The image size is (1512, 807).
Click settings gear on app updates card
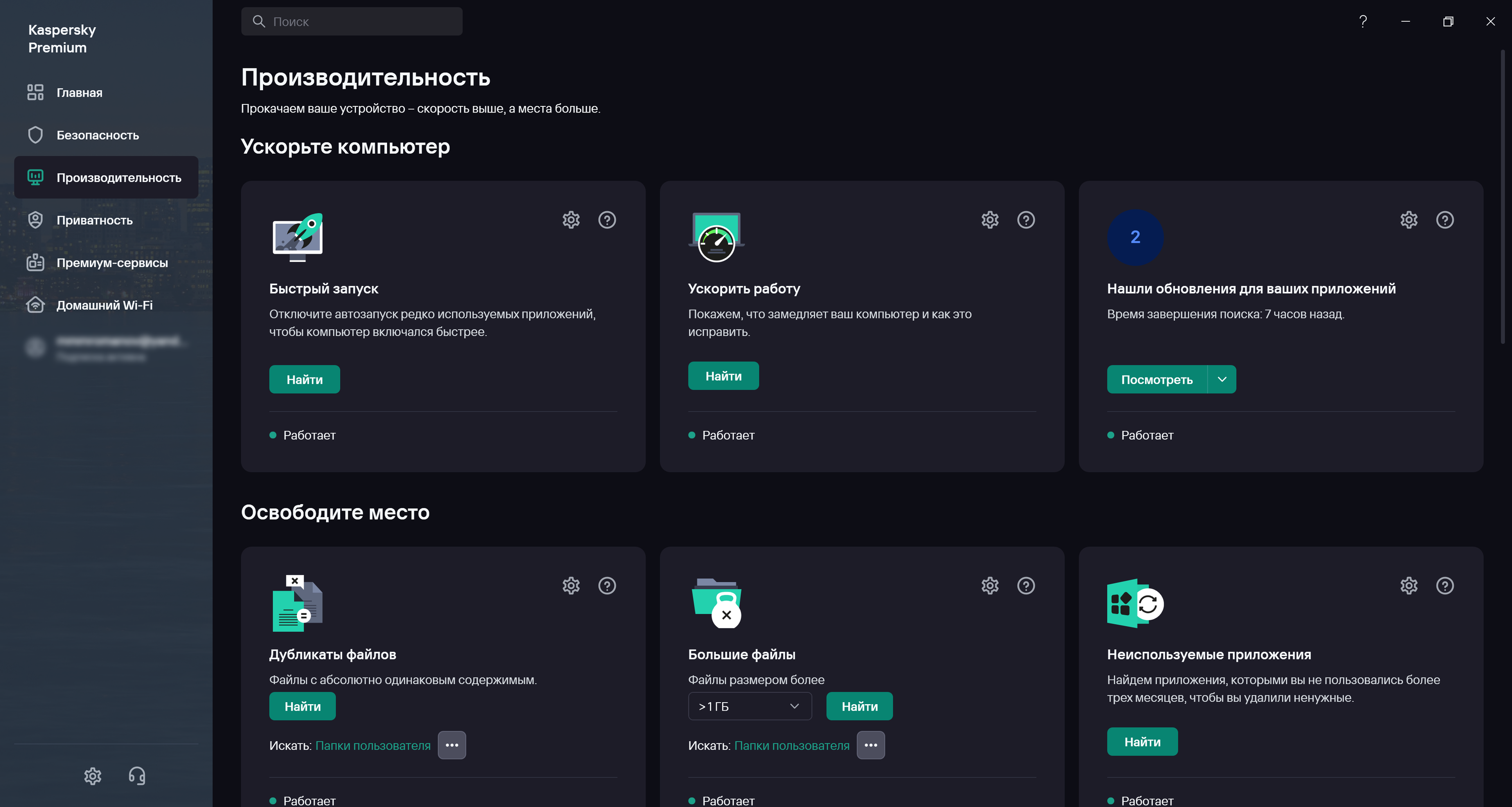pyautogui.click(x=1409, y=219)
